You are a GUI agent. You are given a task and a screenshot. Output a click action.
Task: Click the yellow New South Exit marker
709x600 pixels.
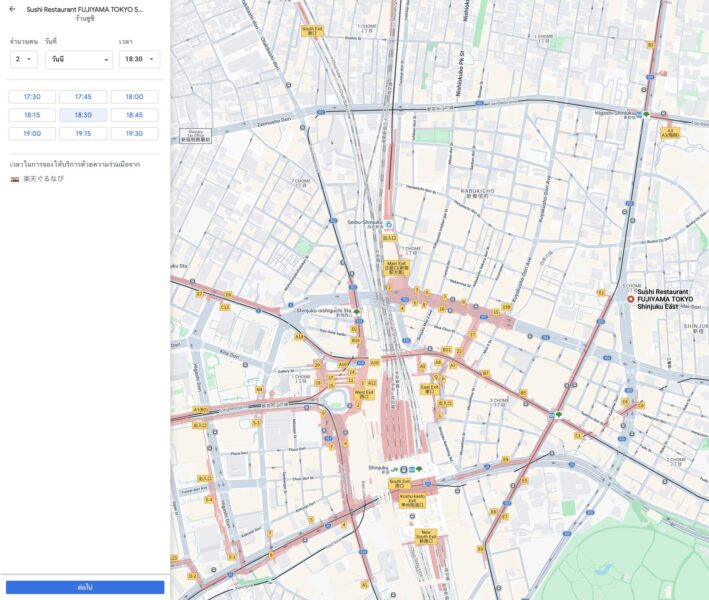click(427, 536)
